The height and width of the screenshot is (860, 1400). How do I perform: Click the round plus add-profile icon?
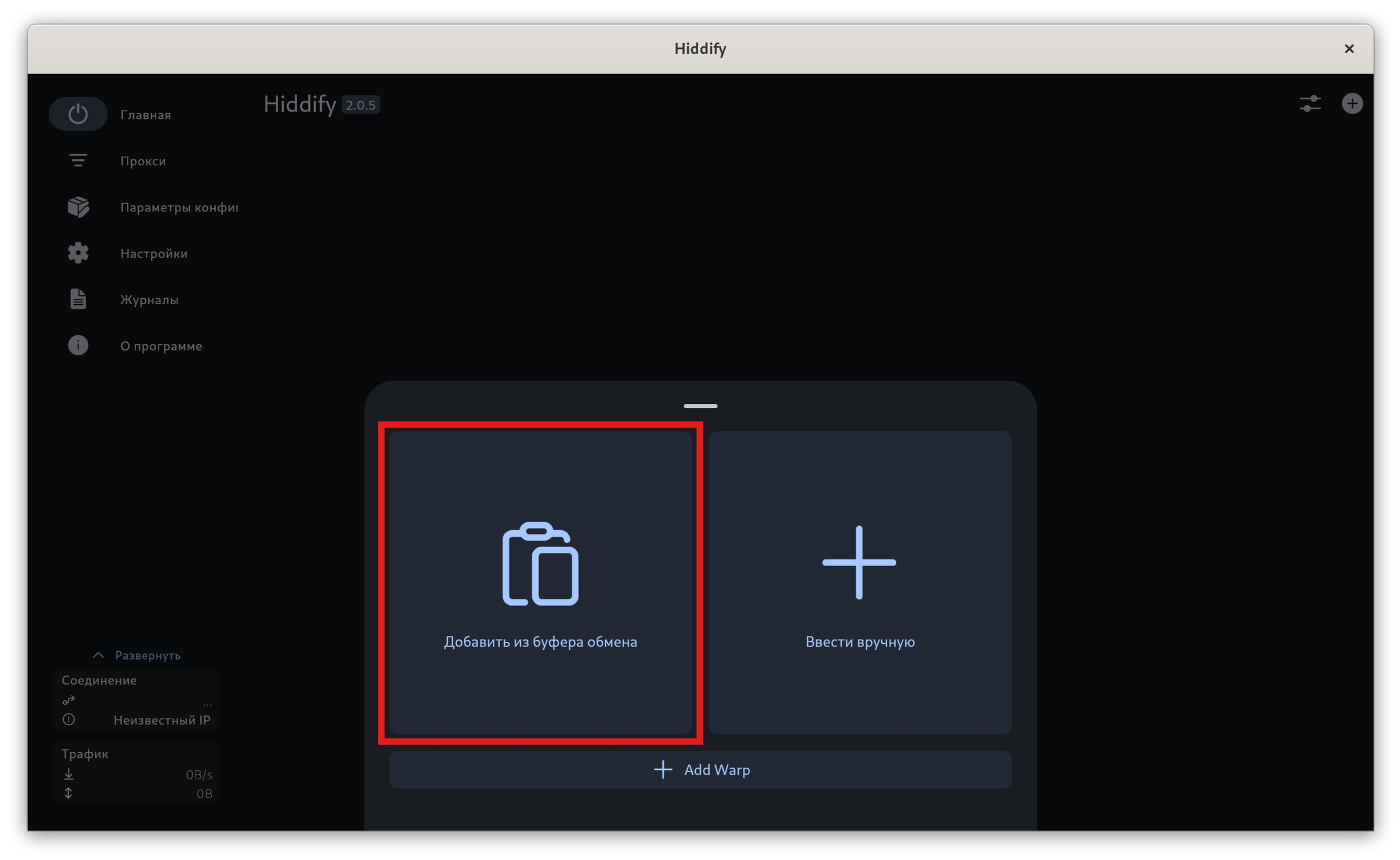(1351, 104)
